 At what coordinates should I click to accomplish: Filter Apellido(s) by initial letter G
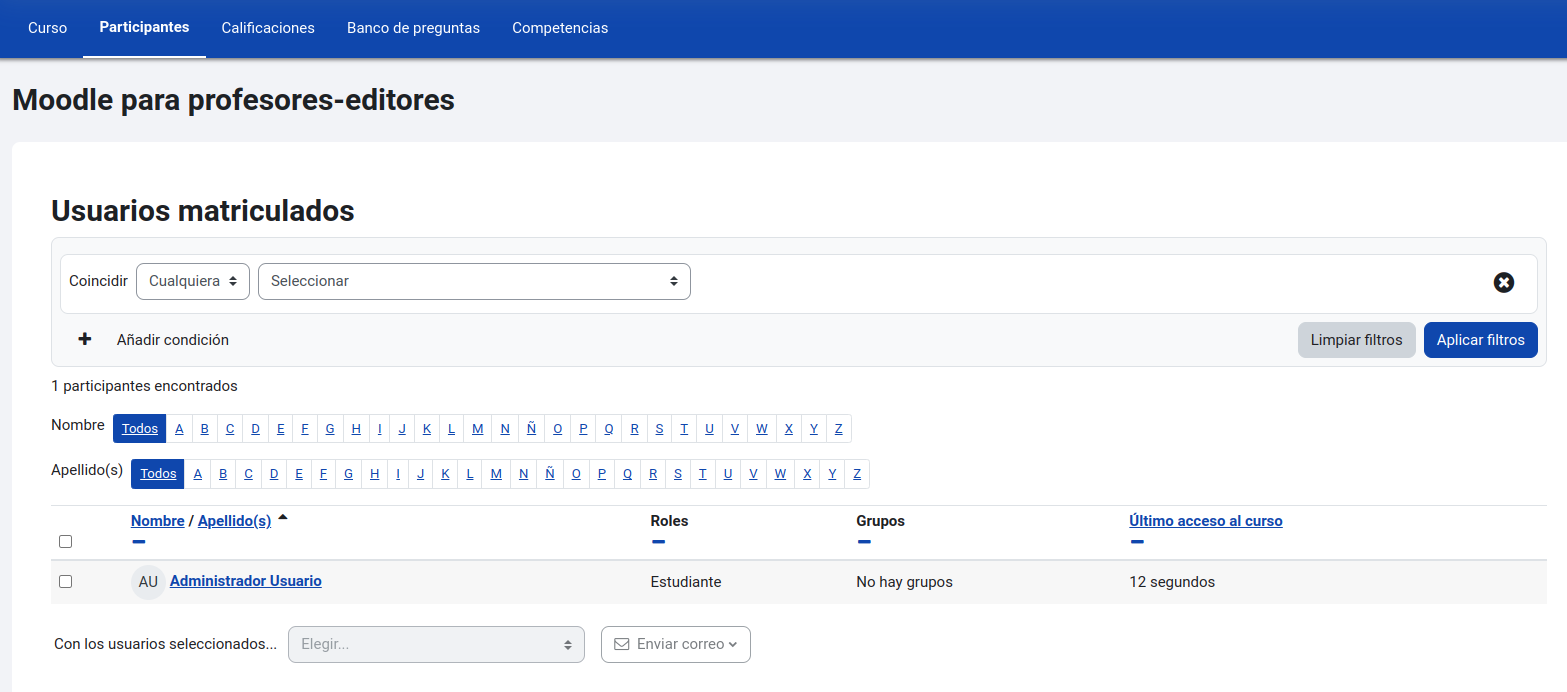349,474
